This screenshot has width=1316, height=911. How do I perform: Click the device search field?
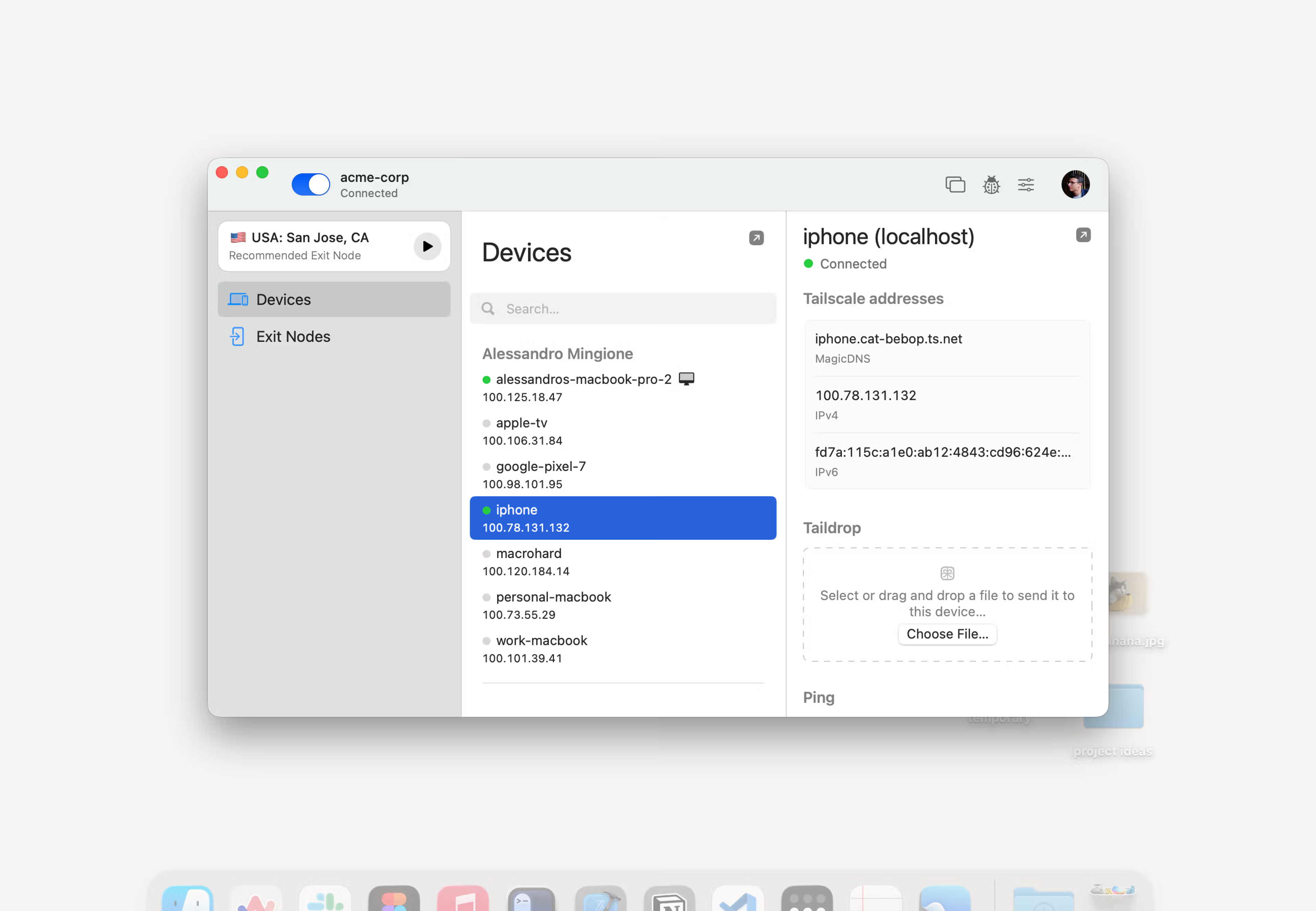pyautogui.click(x=623, y=309)
